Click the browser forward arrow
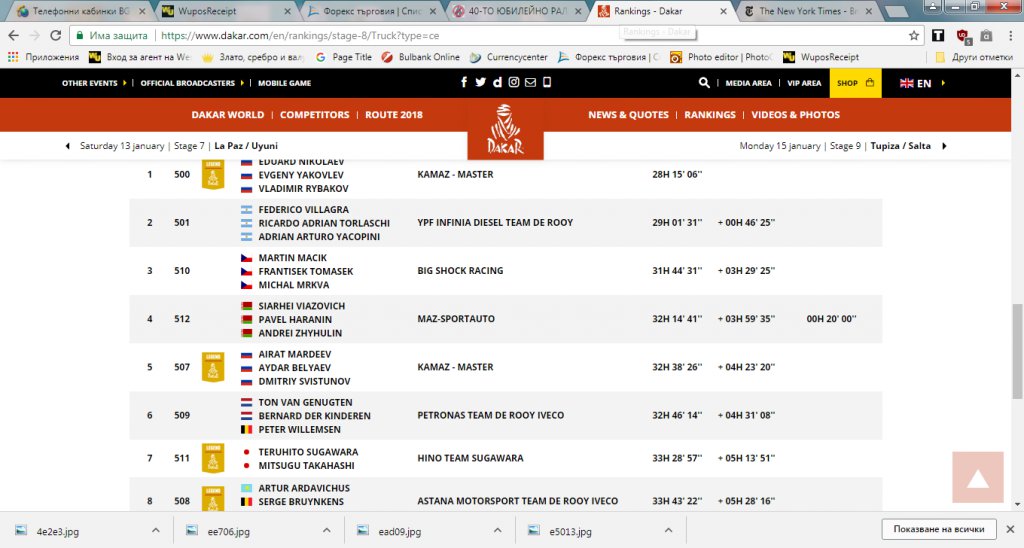Viewport: 1024px width, 548px height. [35, 35]
